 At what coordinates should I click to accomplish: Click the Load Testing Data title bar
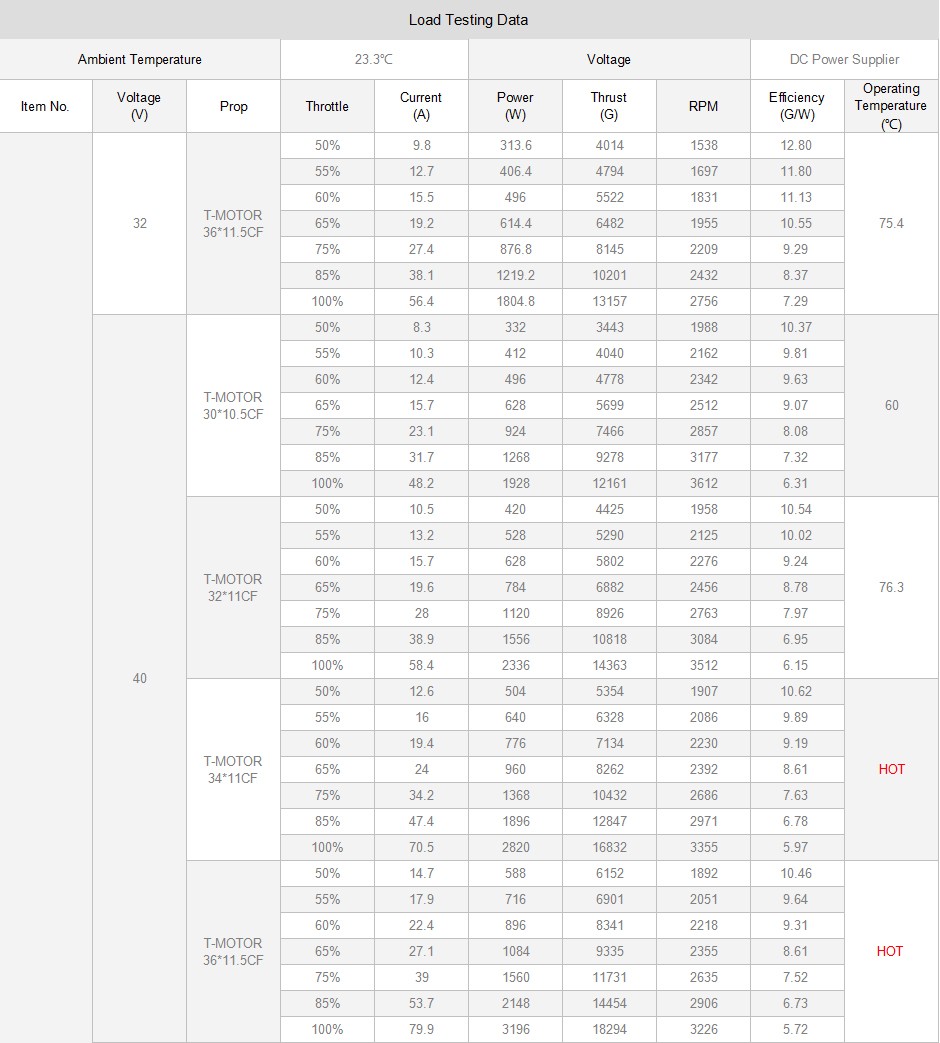click(x=469, y=20)
